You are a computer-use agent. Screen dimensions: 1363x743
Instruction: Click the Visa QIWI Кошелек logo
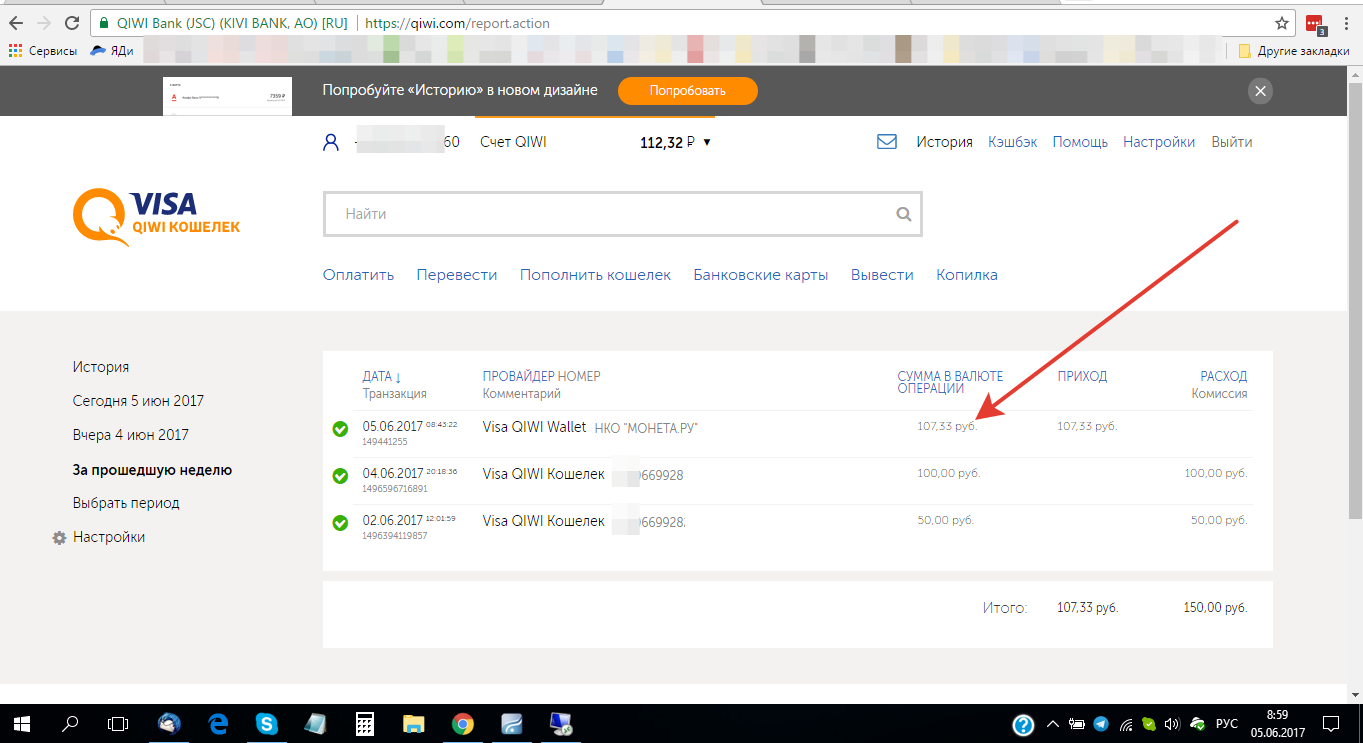coord(157,217)
